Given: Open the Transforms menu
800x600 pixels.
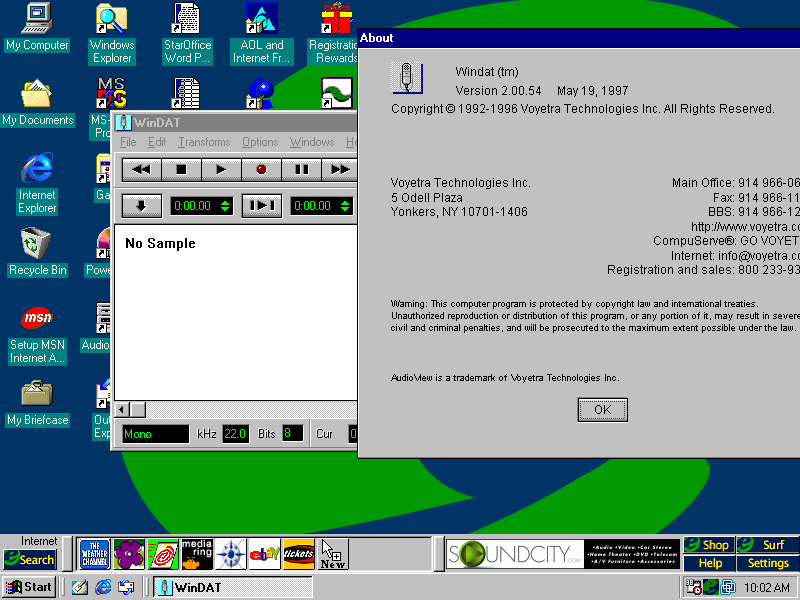Looking at the screenshot, I should point(204,142).
